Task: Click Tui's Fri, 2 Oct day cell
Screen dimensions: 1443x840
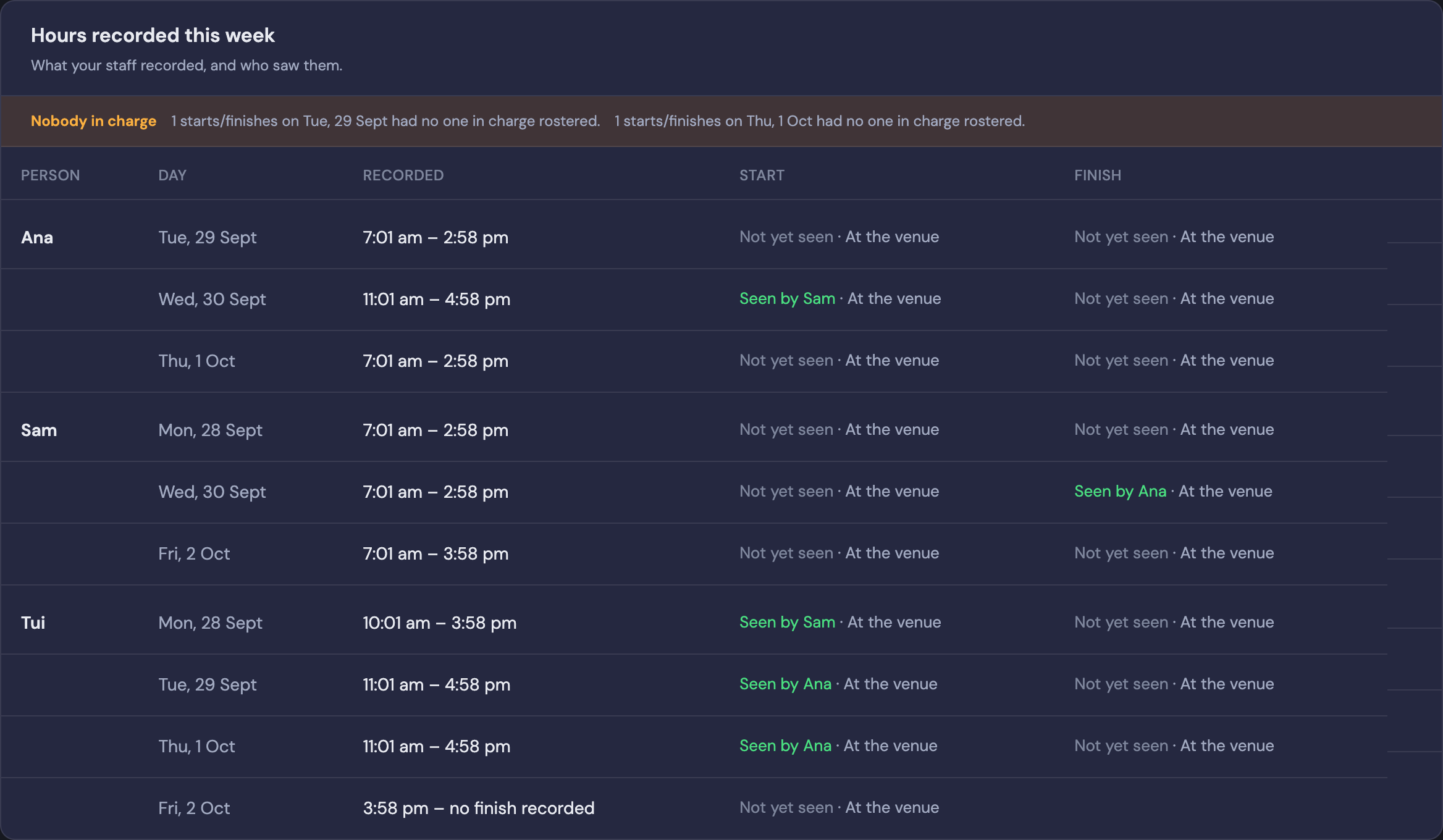Action: pyautogui.click(x=194, y=808)
